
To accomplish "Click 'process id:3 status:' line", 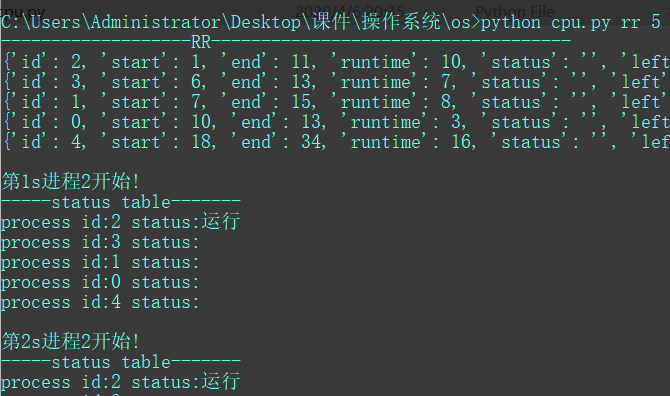I will [100, 242].
